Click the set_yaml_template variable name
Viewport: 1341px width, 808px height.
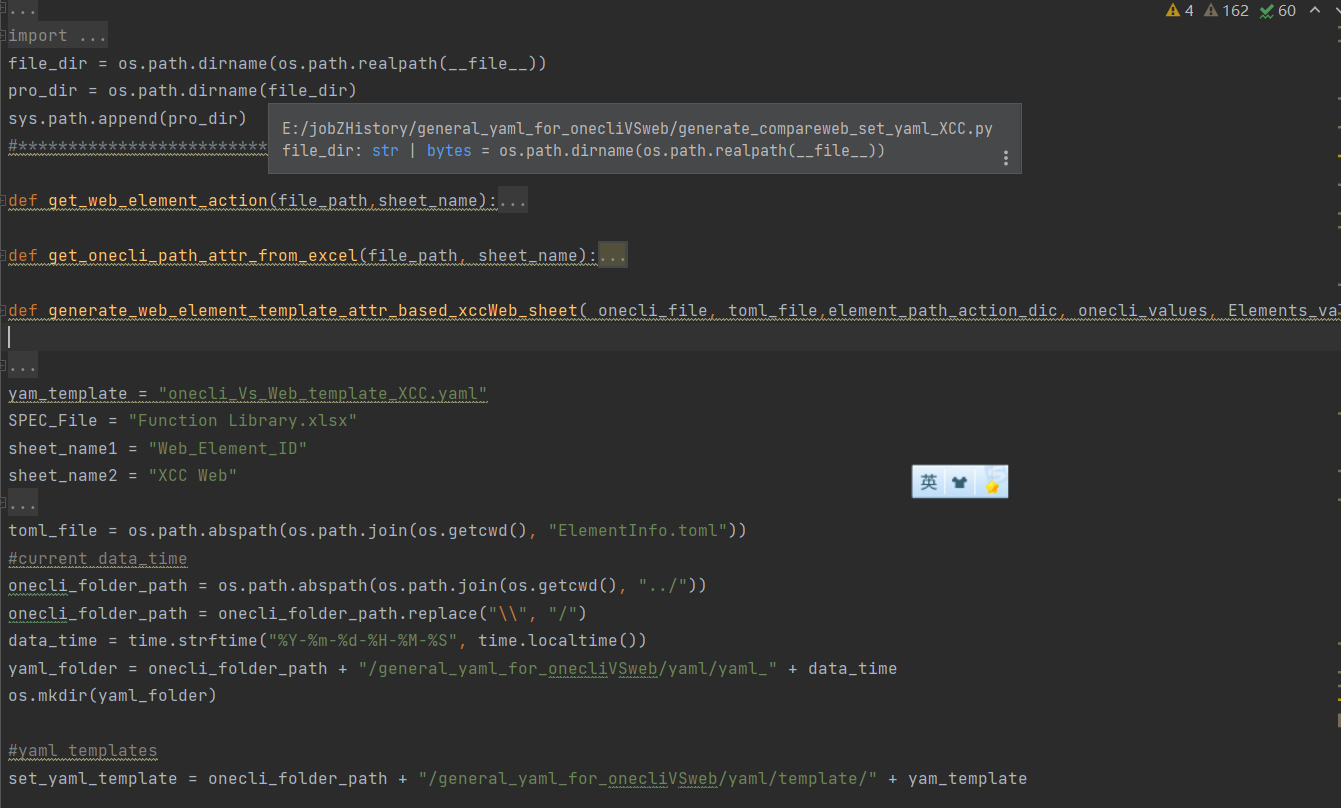tap(93, 778)
